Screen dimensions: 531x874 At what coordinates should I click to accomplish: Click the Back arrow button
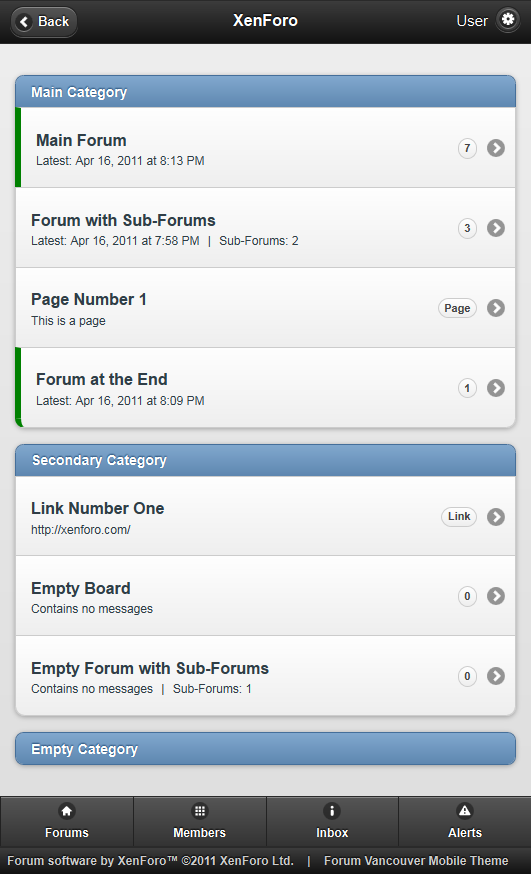[44, 22]
